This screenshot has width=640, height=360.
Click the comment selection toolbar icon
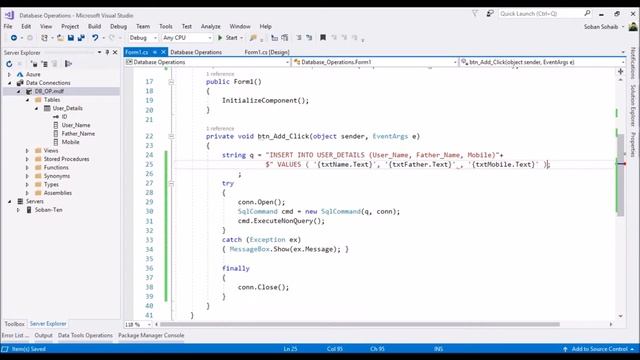pos(299,38)
